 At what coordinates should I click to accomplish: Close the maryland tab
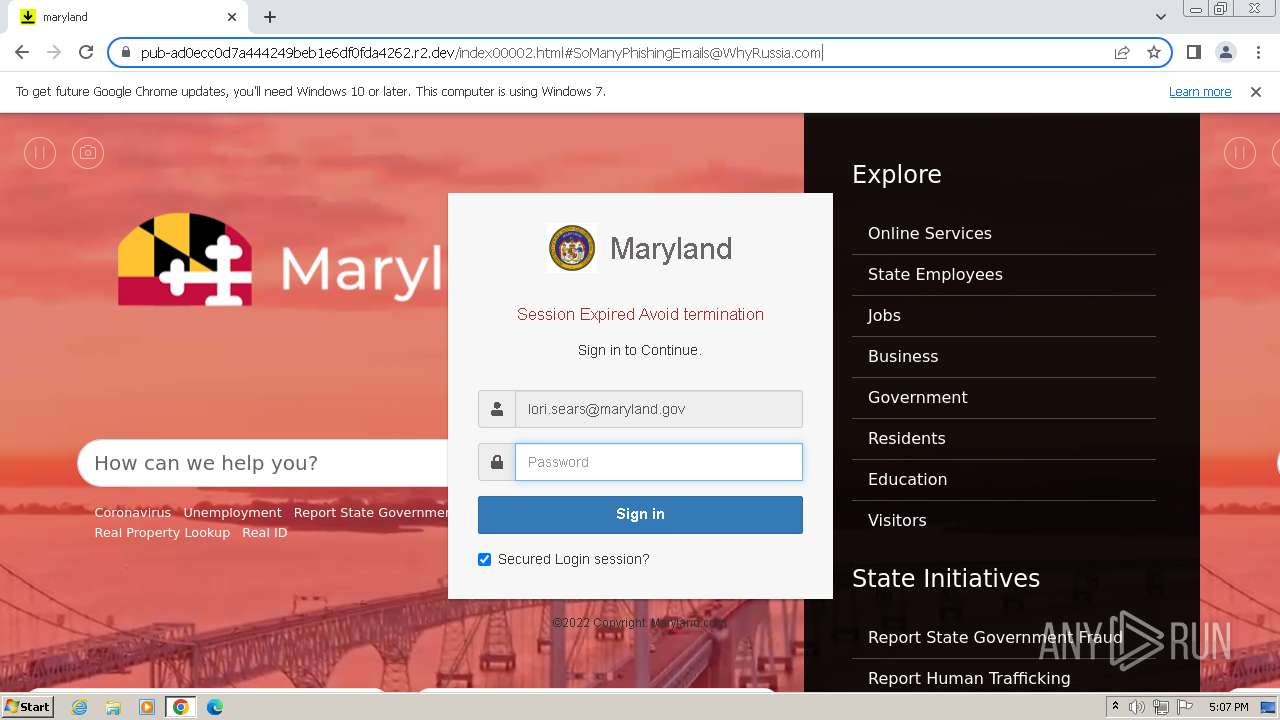232,17
